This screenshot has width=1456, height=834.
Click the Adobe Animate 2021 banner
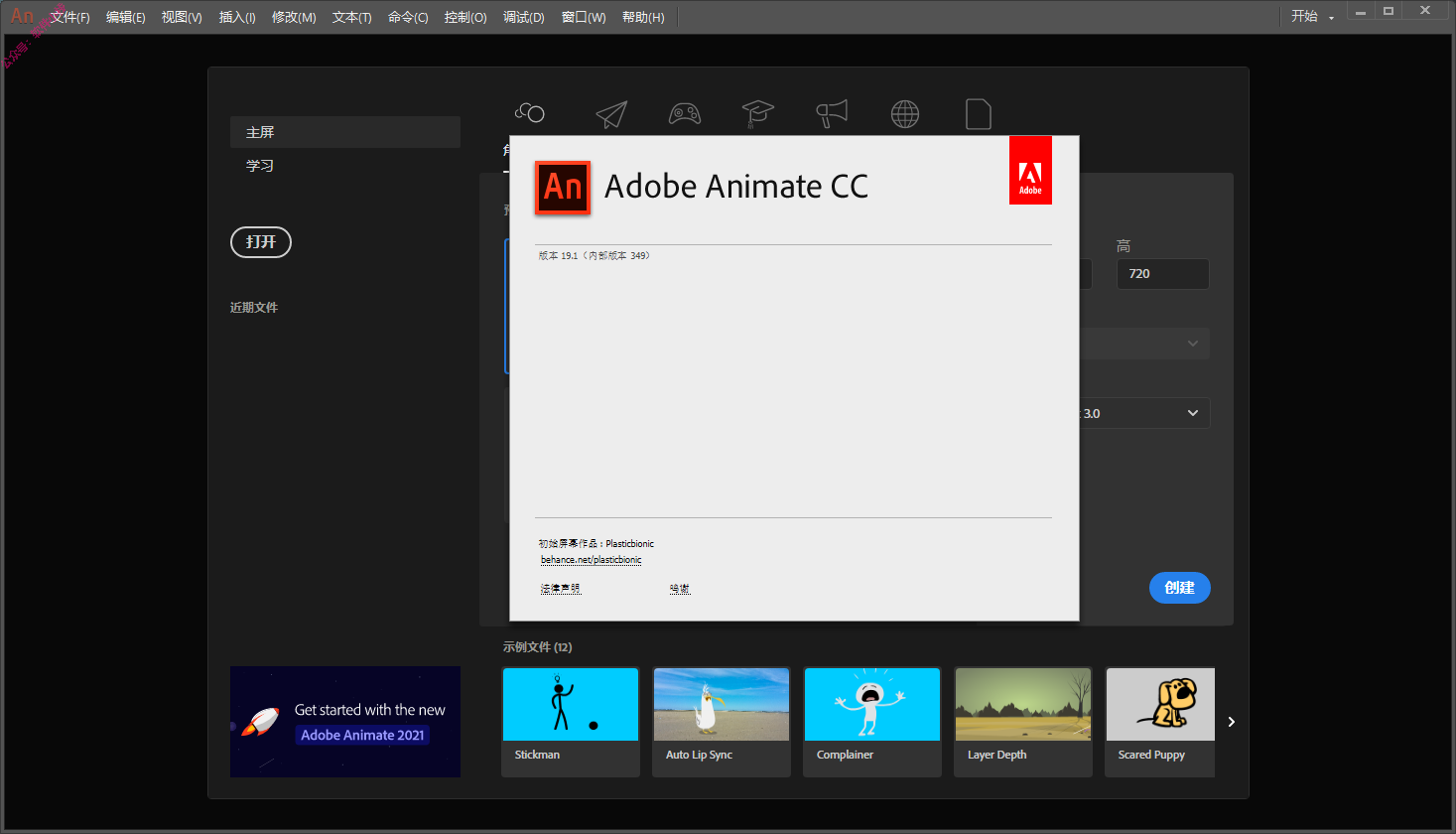click(345, 722)
